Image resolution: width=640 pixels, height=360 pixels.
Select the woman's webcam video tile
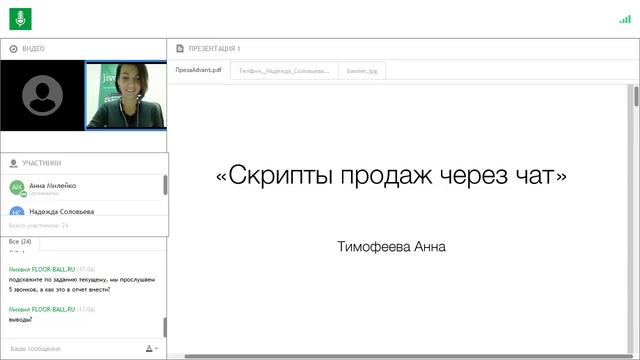coord(126,96)
